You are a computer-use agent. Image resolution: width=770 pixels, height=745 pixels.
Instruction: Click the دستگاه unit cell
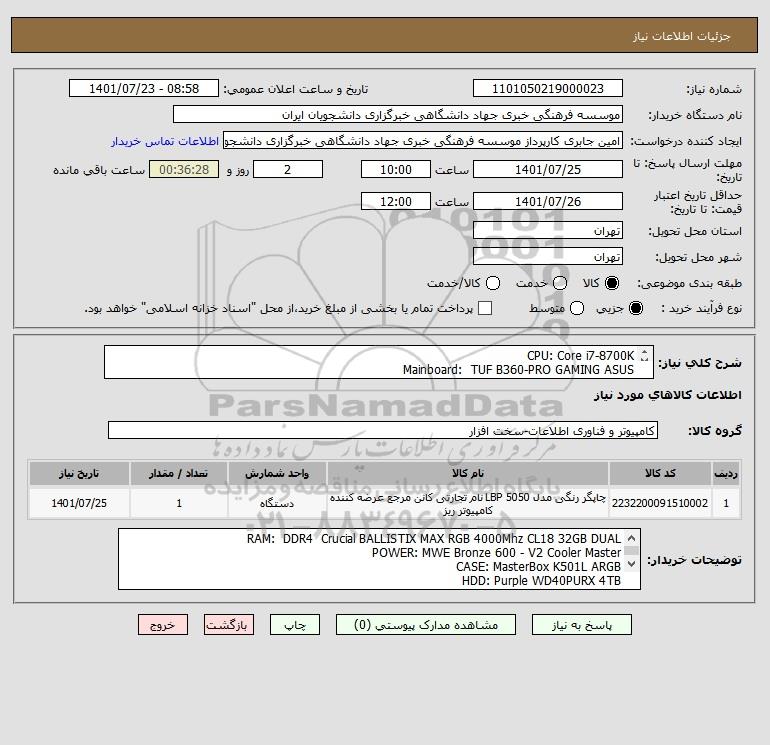[277, 503]
